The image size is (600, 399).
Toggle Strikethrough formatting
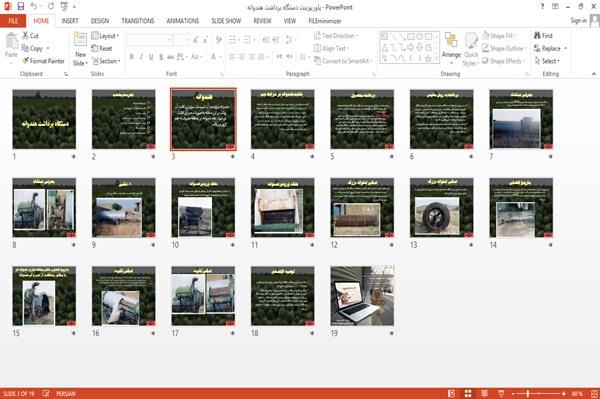pos(170,57)
